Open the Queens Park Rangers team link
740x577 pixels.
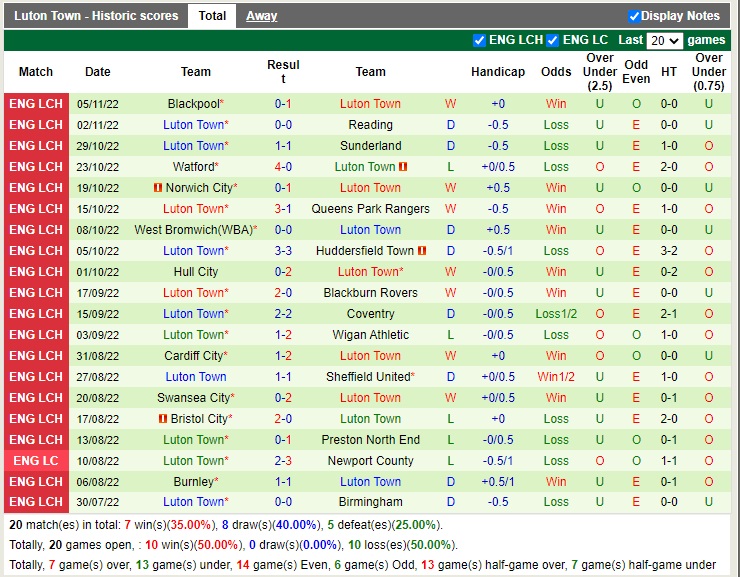(x=370, y=209)
